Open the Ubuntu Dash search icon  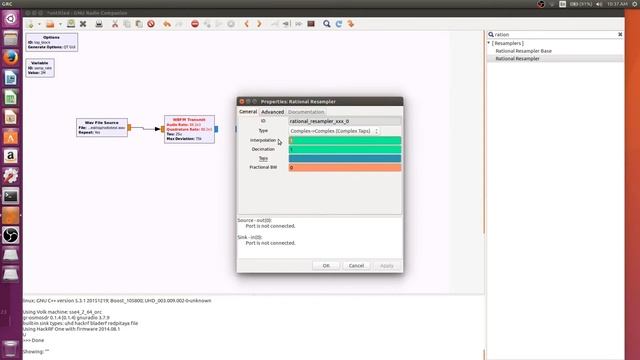coord(11,18)
